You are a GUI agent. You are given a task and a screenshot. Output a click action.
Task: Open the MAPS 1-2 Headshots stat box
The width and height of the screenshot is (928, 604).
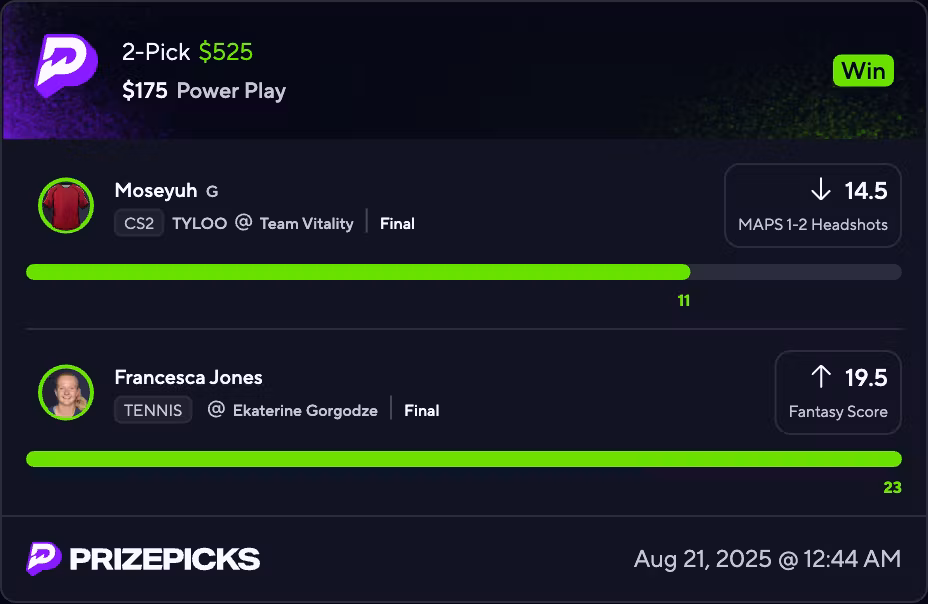click(812, 205)
